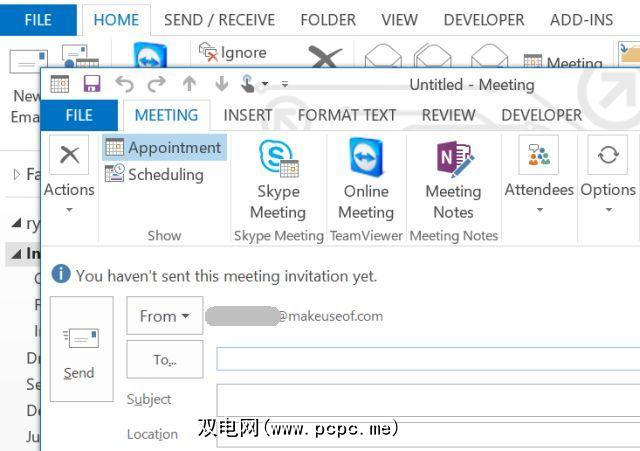
Task: Switch to Appointment view
Action: pos(164,147)
